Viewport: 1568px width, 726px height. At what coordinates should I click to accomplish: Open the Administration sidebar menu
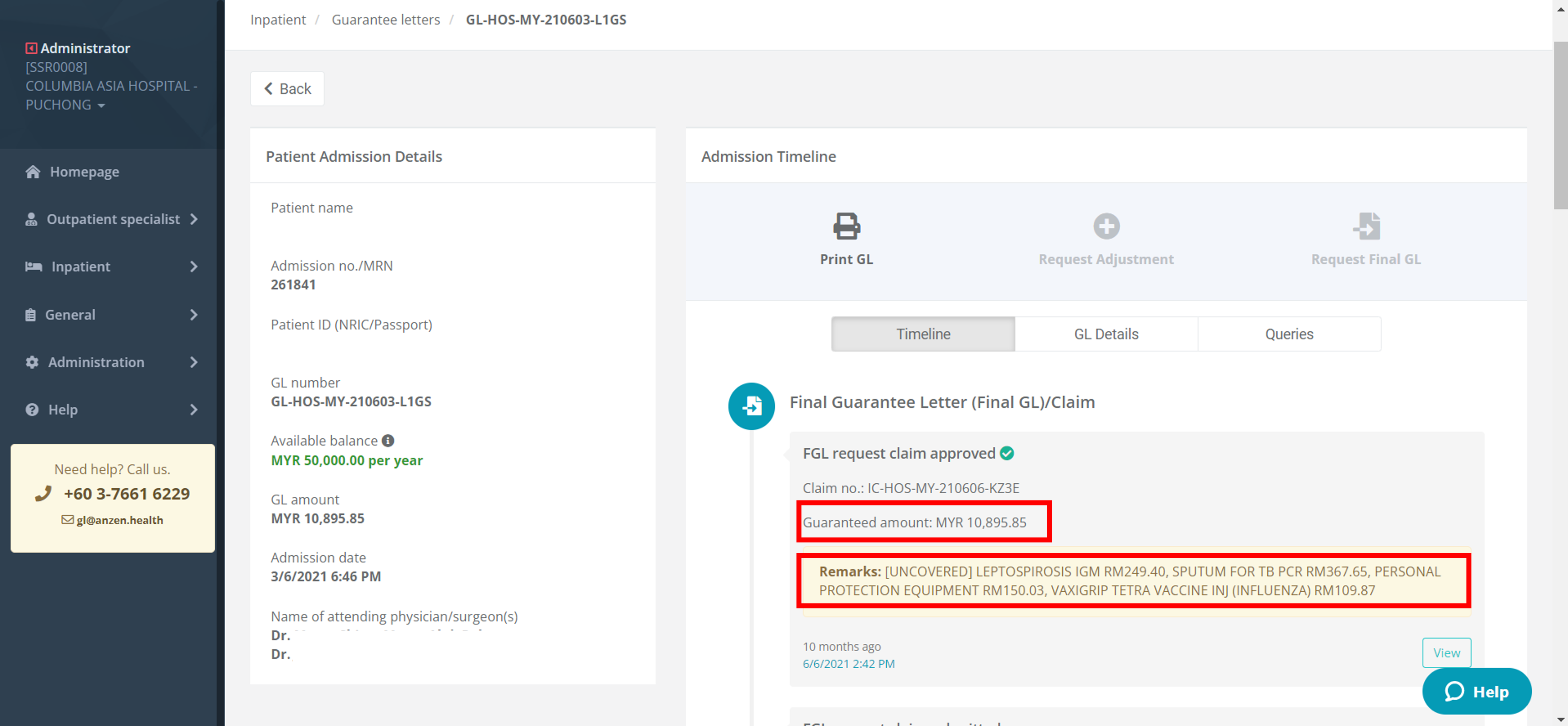[113, 362]
